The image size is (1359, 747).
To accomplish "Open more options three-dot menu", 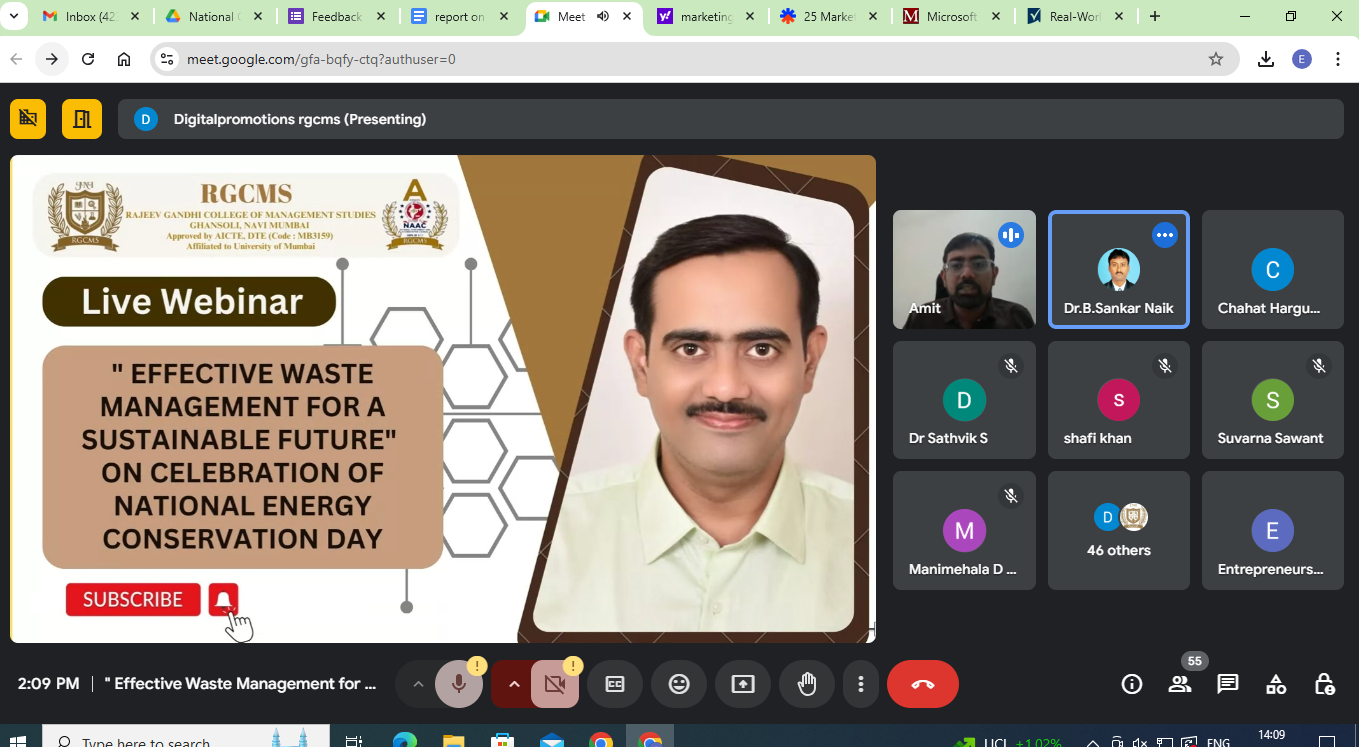I will pos(860,684).
